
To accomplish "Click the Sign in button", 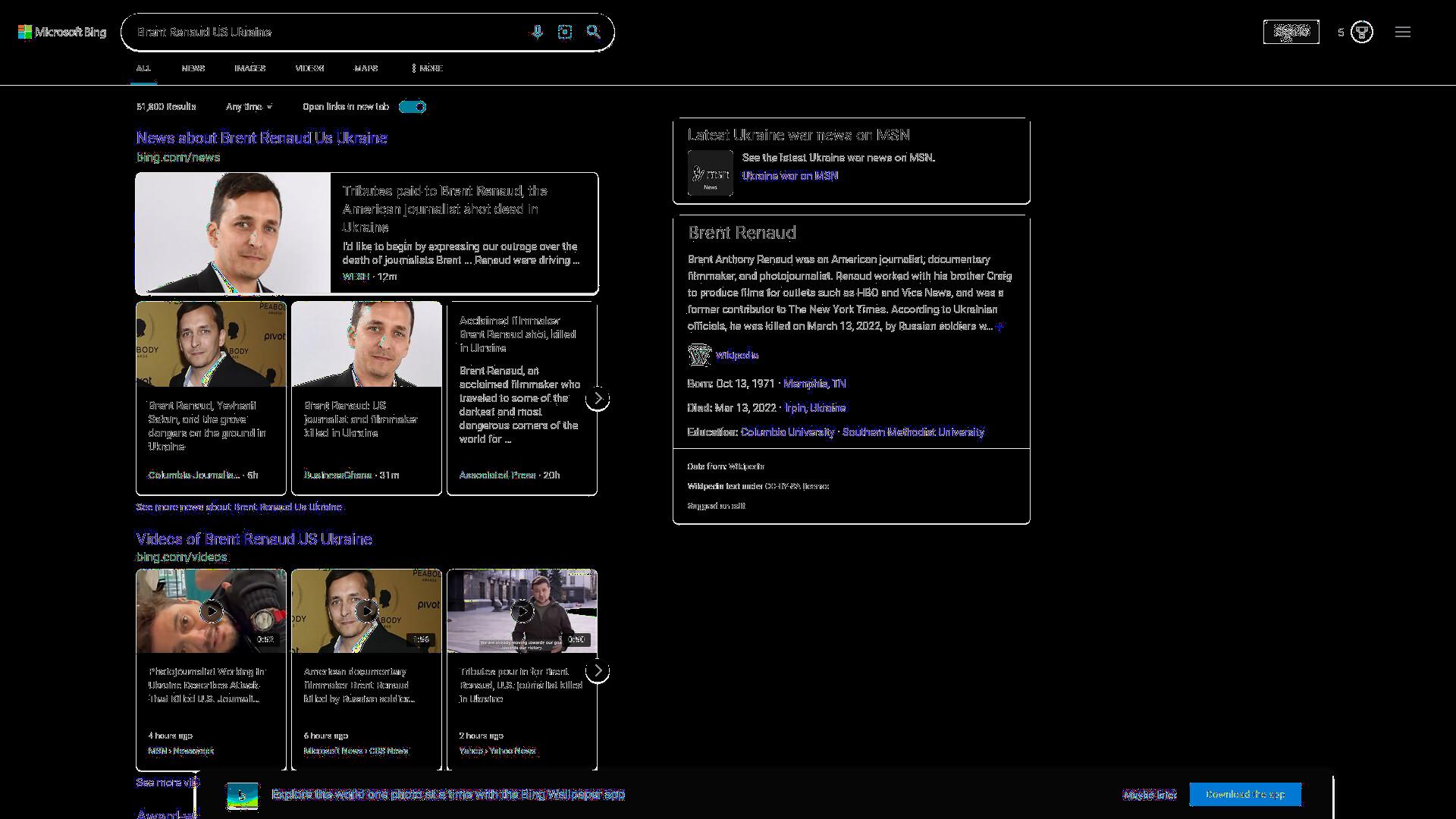I will [x=1291, y=32].
